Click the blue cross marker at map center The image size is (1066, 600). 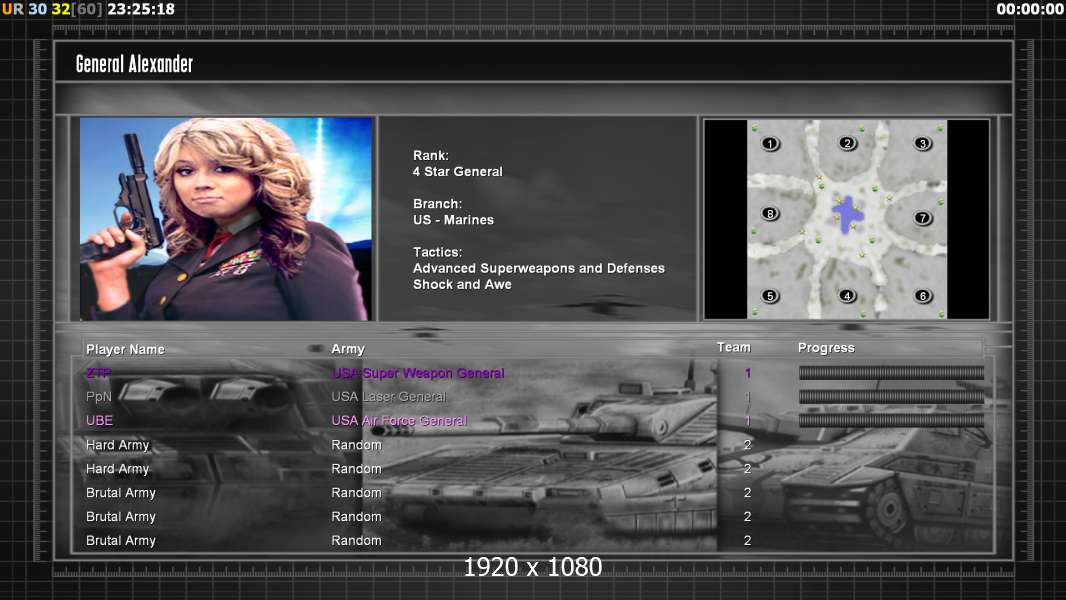(x=848, y=215)
